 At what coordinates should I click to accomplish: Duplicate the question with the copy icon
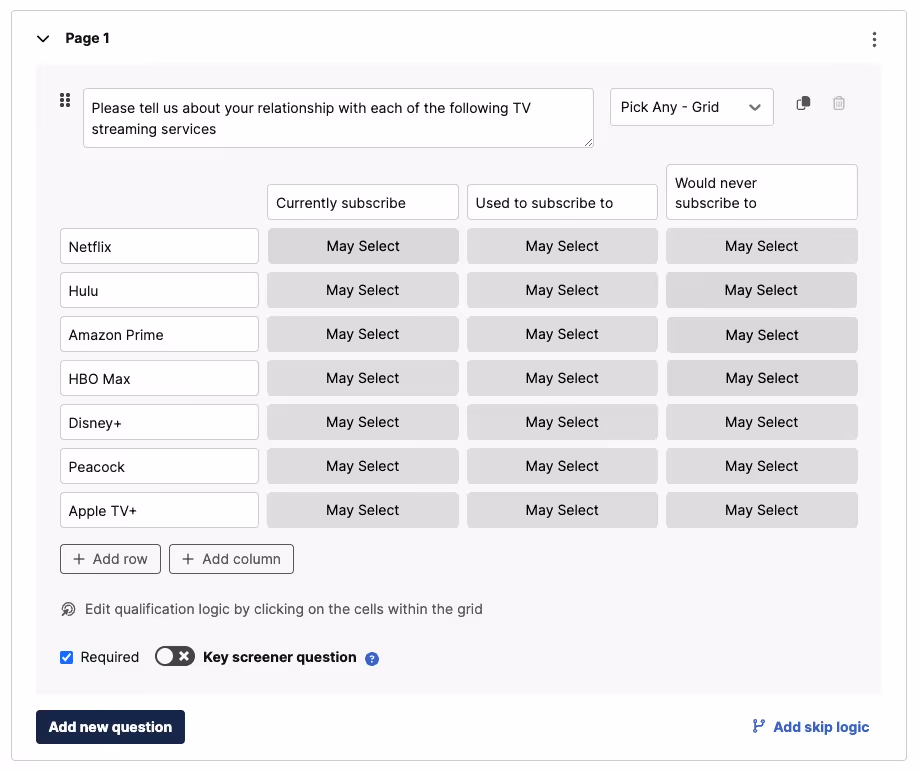pyautogui.click(x=803, y=103)
